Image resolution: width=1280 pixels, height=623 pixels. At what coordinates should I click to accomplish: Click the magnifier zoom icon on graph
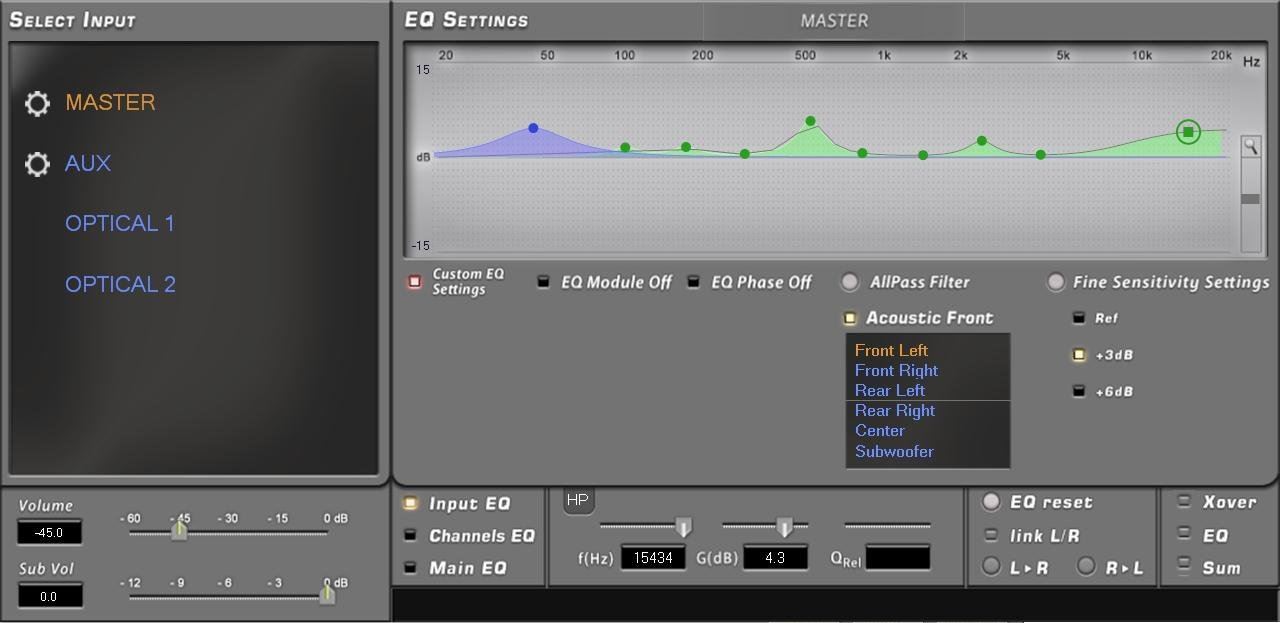(x=1250, y=147)
